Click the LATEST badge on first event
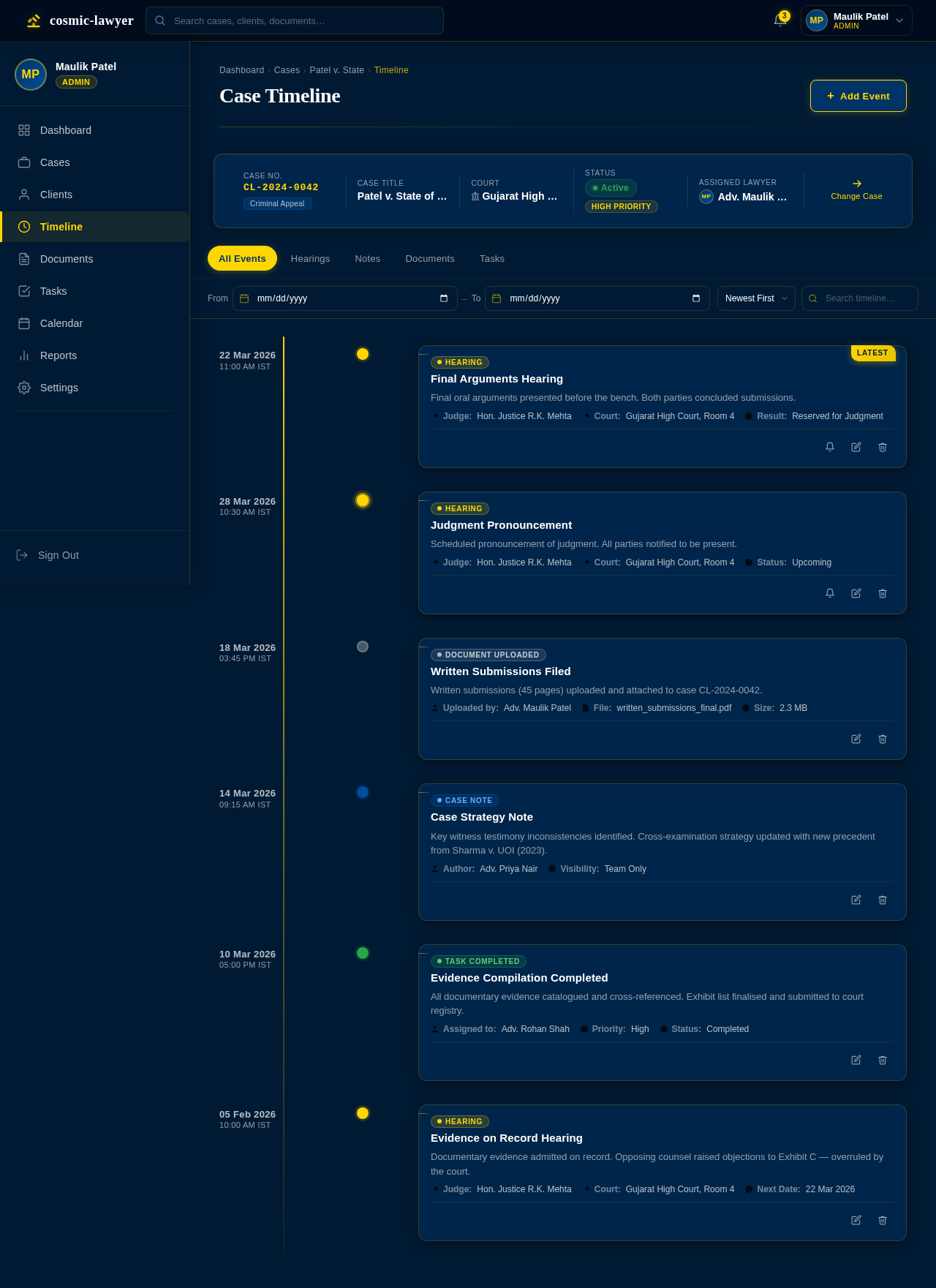Image resolution: width=936 pixels, height=1288 pixels. (x=873, y=353)
